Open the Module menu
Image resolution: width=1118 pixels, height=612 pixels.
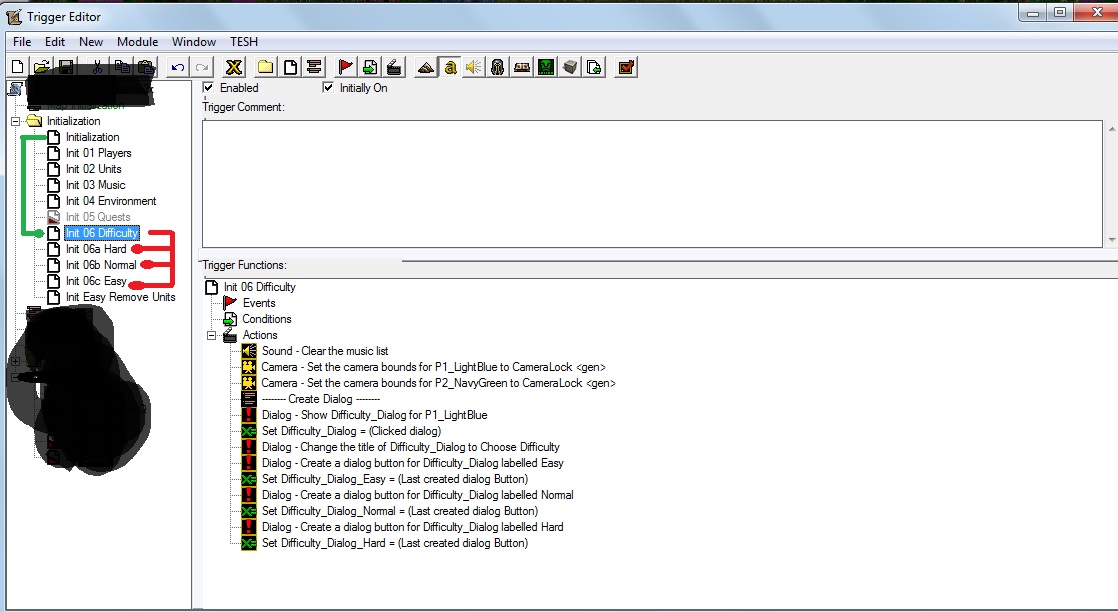pos(138,42)
